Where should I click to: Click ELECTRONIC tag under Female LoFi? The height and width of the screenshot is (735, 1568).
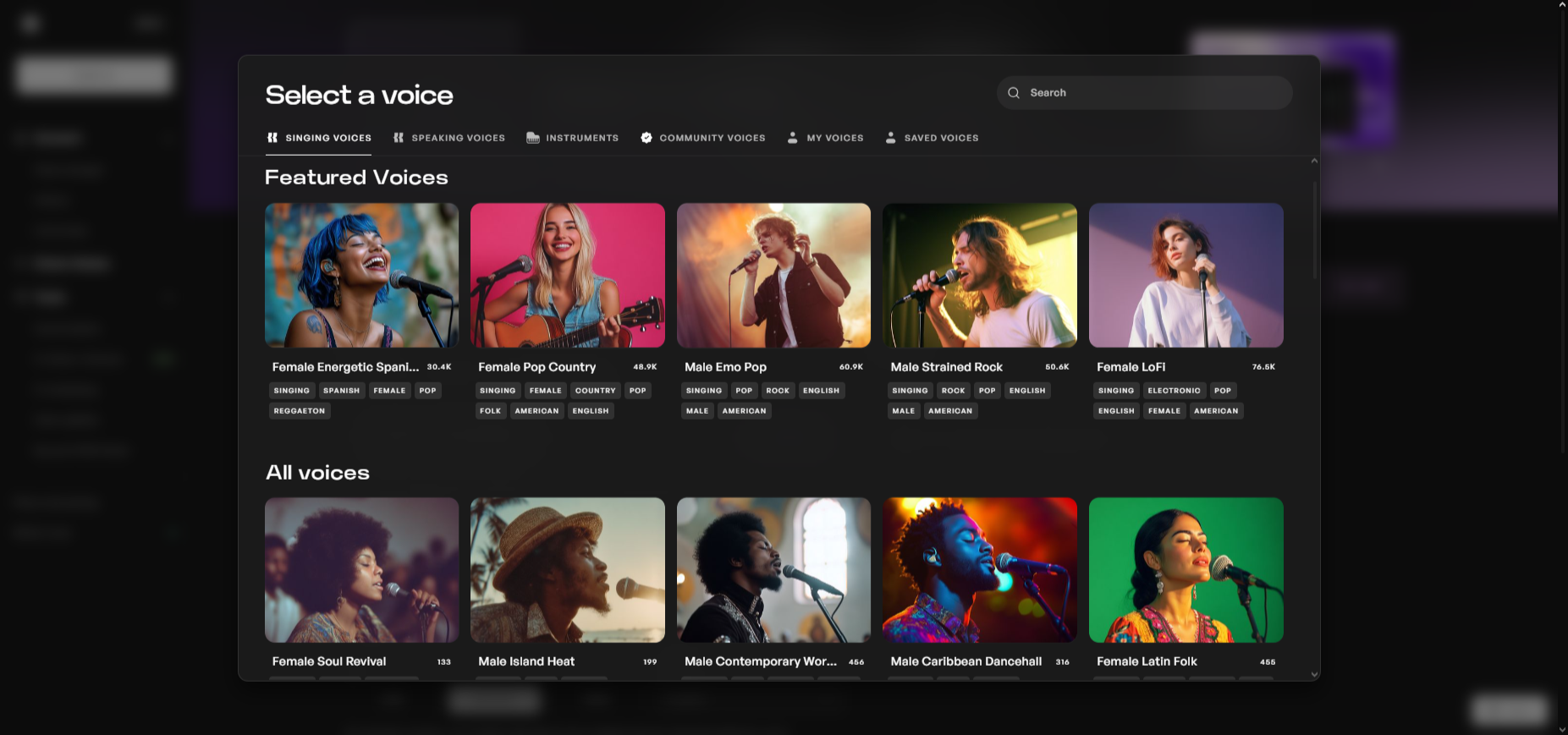1175,391
